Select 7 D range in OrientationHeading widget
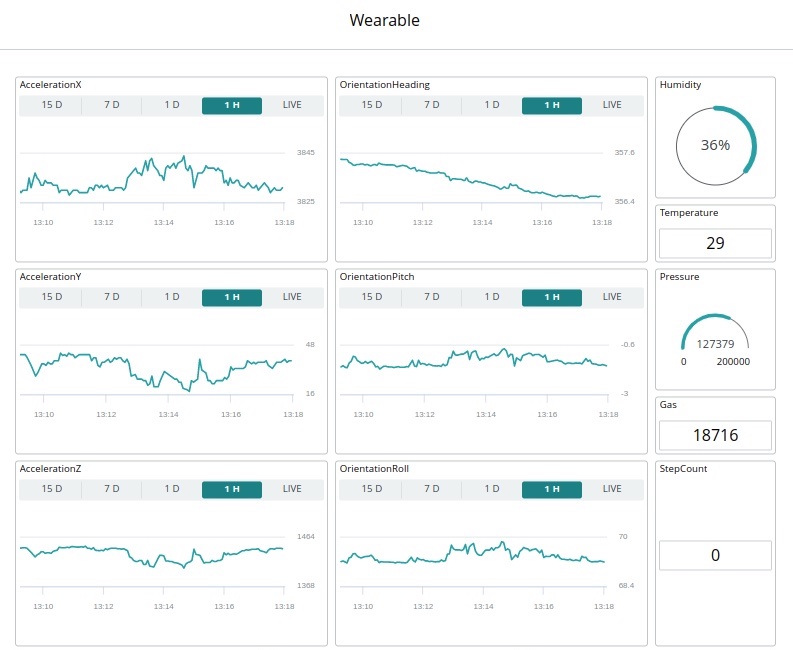The height and width of the screenshot is (650, 793). point(432,105)
